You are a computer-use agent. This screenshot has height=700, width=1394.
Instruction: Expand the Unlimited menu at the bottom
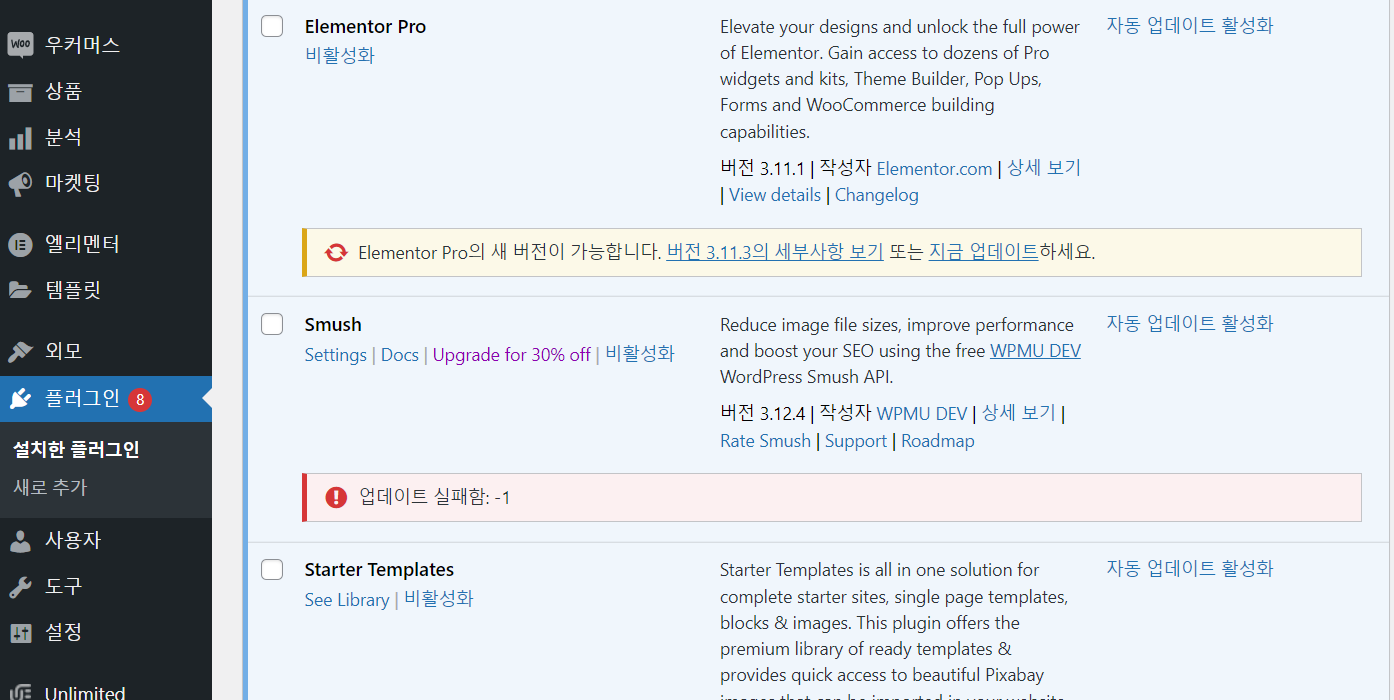point(85,690)
